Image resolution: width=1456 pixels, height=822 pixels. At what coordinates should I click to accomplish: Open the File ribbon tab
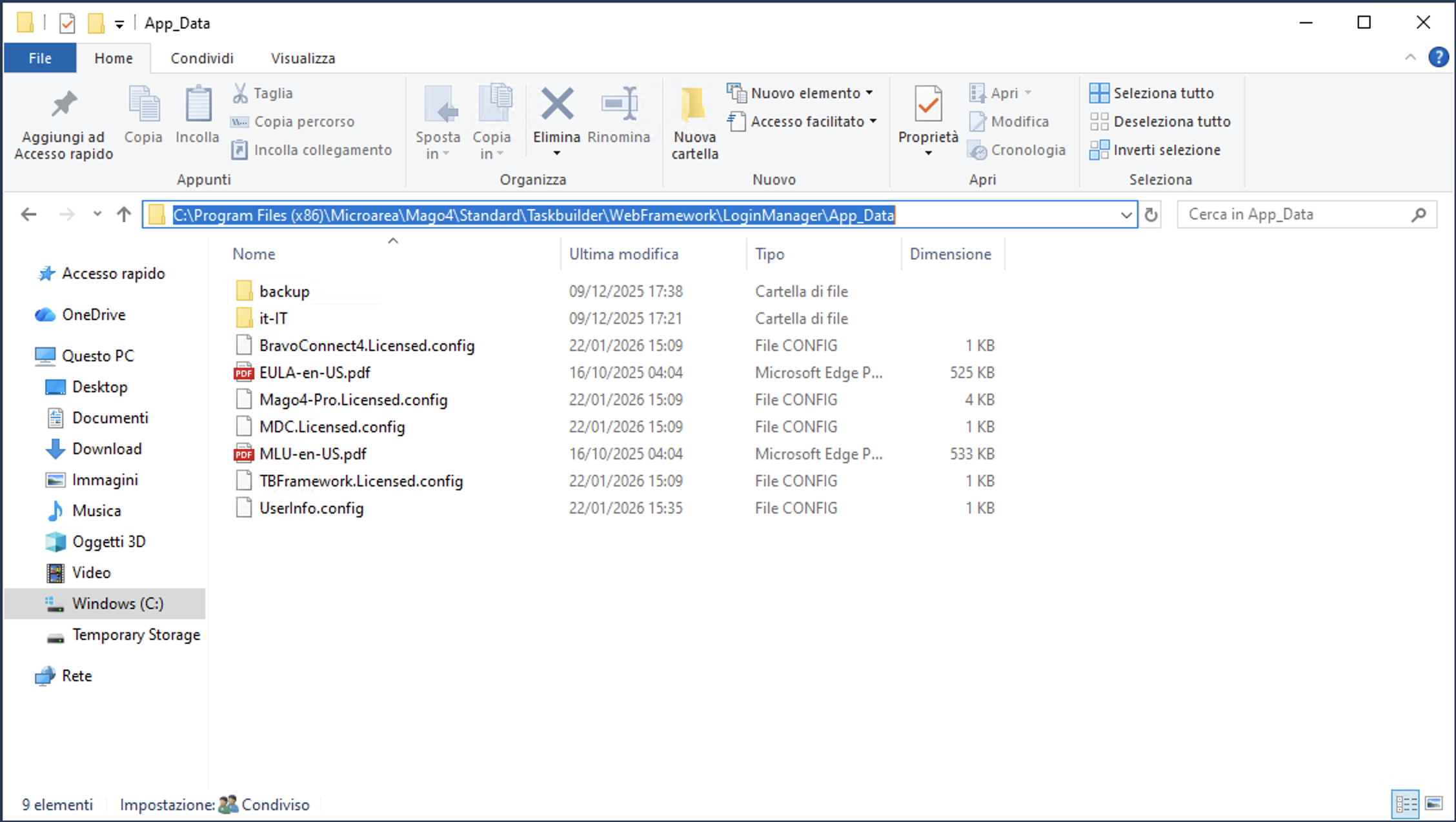[x=40, y=58]
